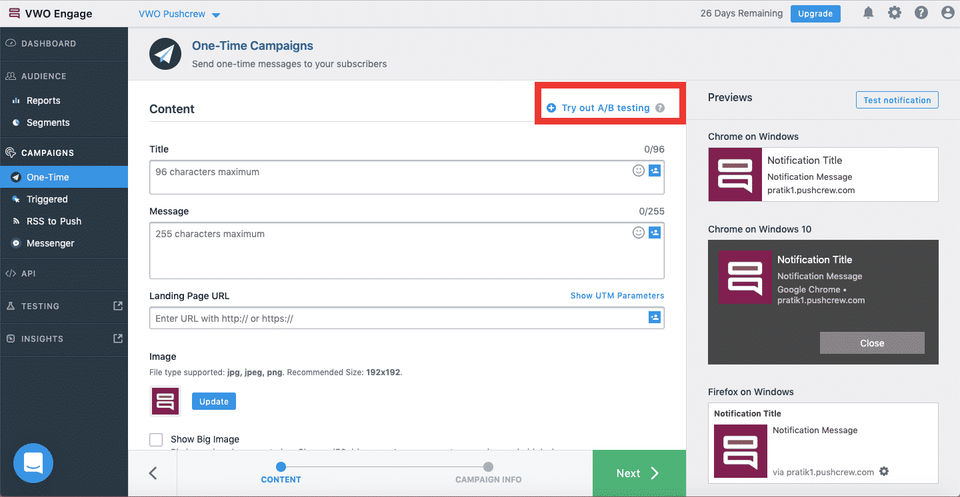
Task: Click the Upgrade button
Action: [x=815, y=14]
